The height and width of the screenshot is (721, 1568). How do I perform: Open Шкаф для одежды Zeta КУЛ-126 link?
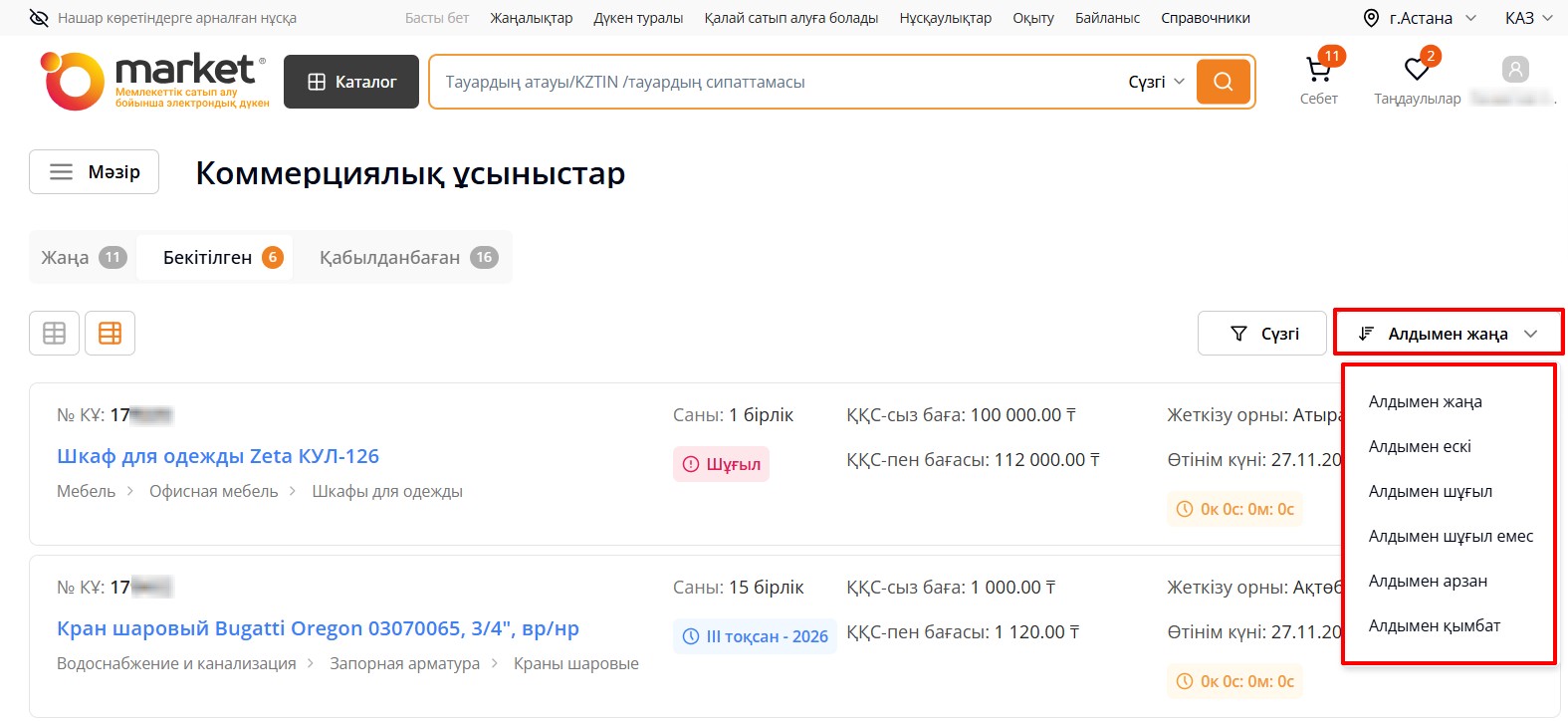(x=218, y=456)
